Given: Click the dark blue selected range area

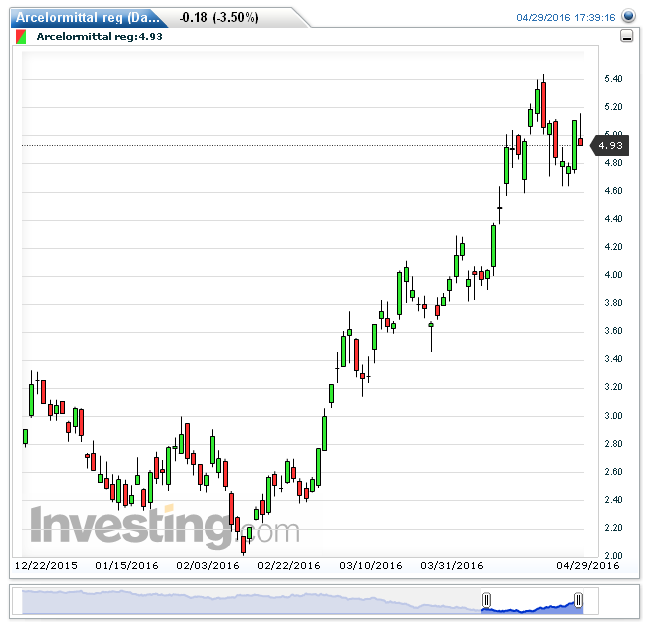Looking at the screenshot, I should pos(532,608).
